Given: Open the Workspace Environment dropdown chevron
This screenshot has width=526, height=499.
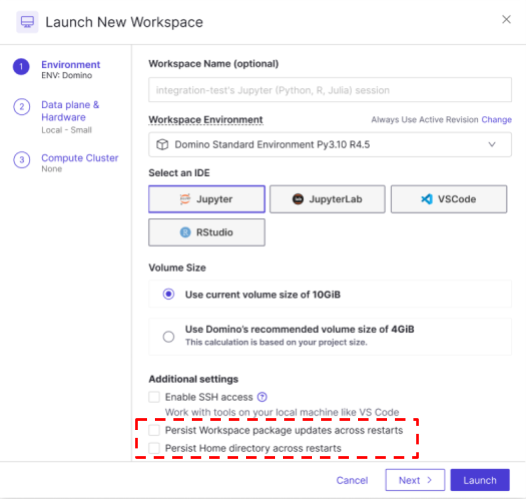Looking at the screenshot, I should pos(492,145).
